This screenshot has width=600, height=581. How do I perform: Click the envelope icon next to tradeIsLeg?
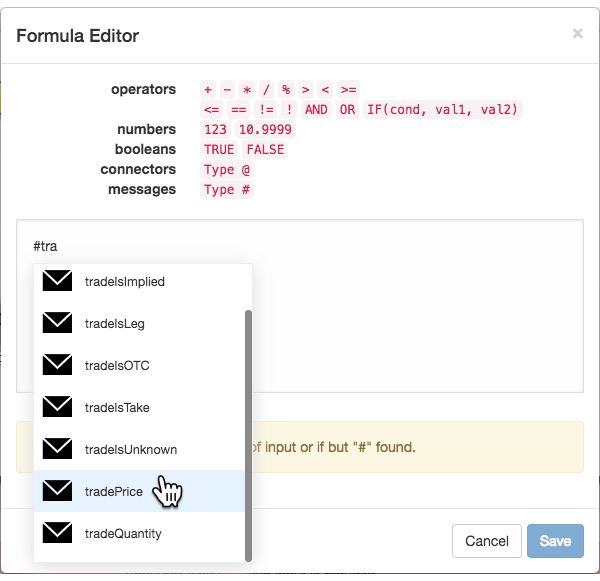point(57,323)
